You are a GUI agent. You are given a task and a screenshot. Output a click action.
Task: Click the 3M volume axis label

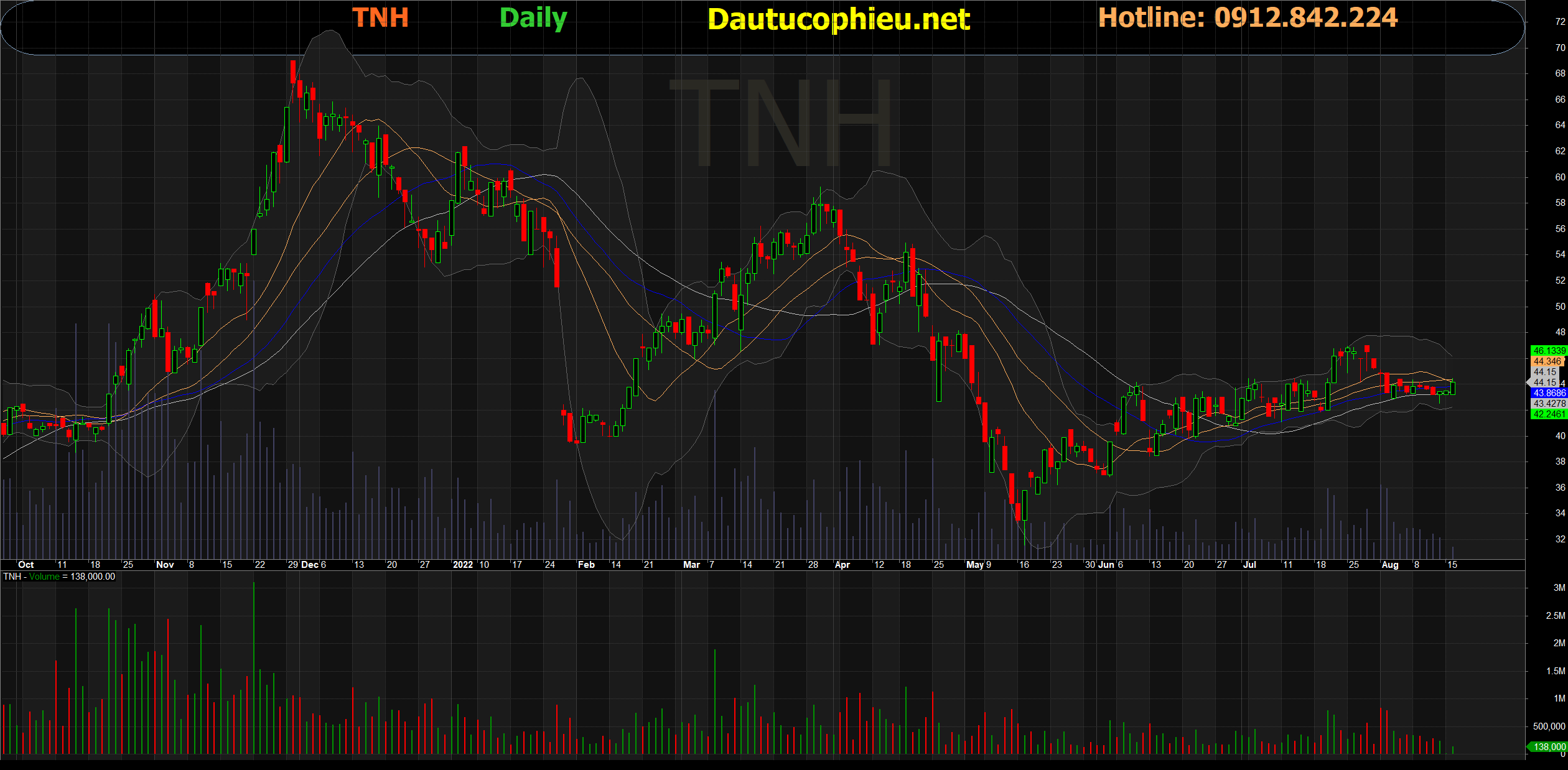point(1559,587)
